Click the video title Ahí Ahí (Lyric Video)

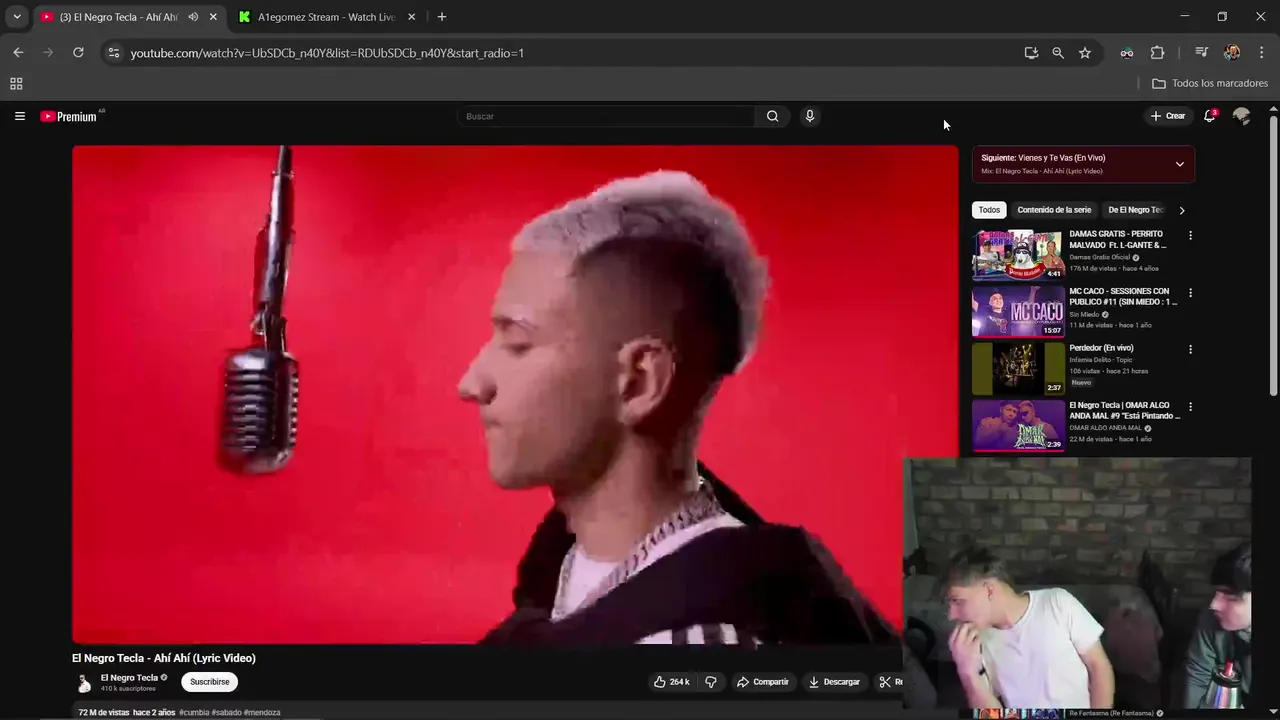[164, 658]
